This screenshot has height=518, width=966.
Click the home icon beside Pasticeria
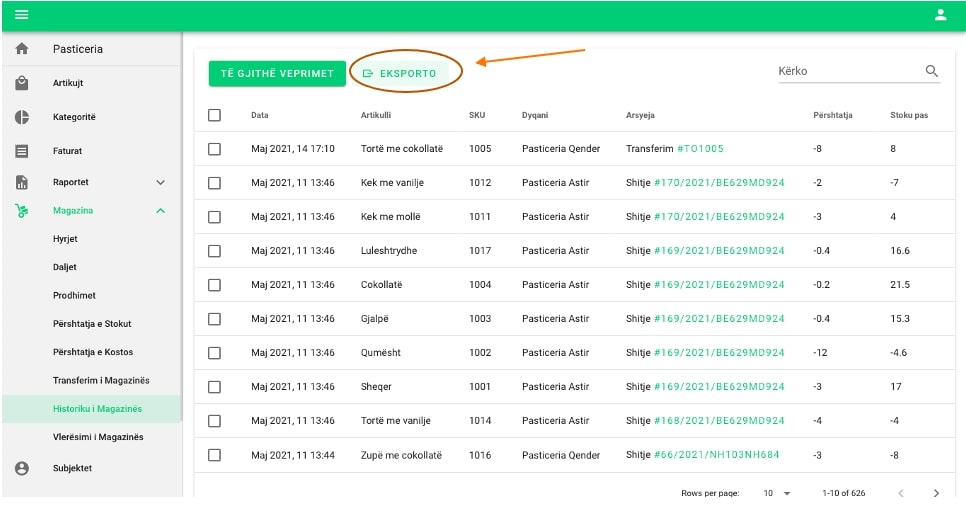(22, 49)
